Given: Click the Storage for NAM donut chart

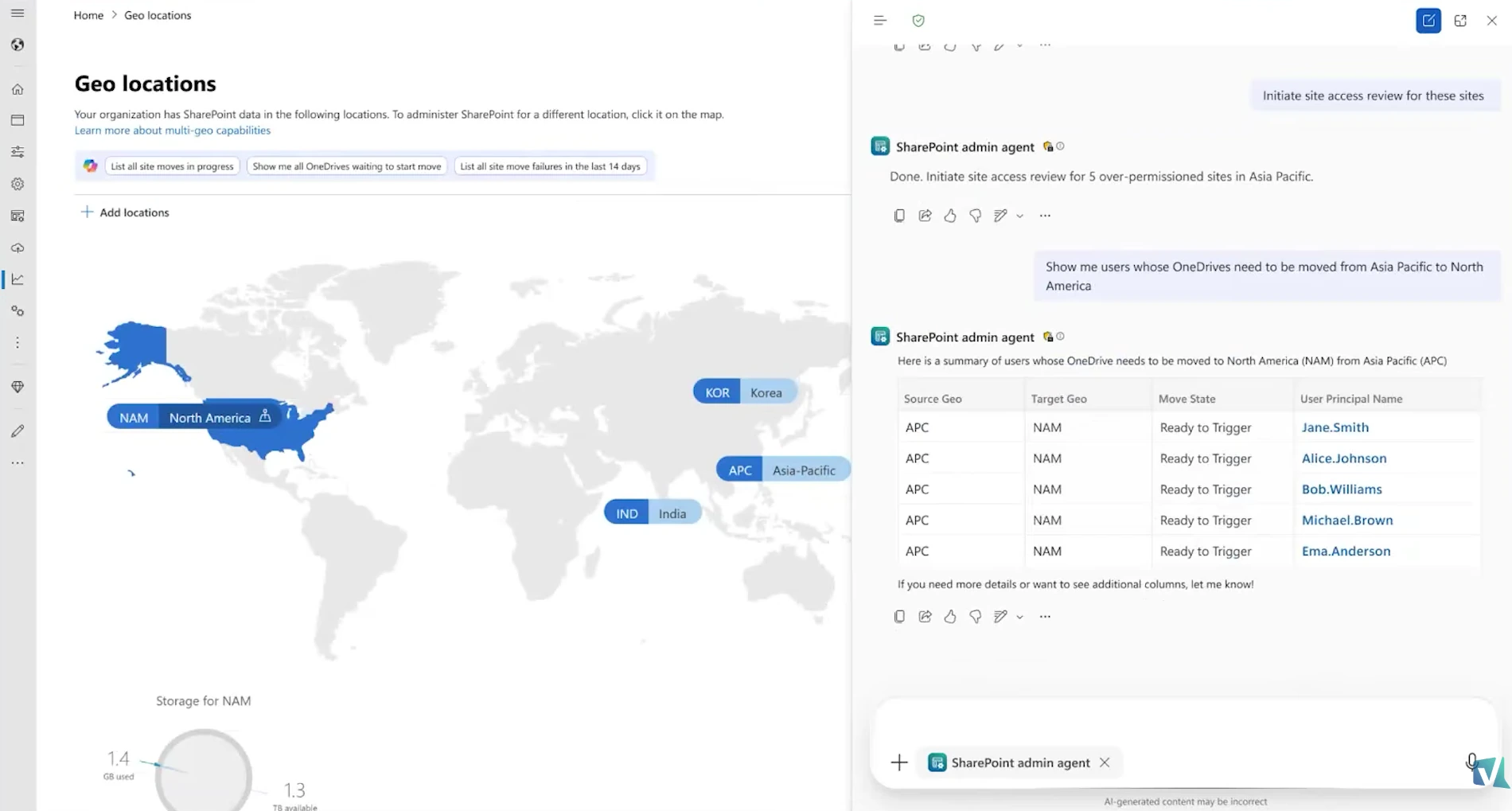Looking at the screenshot, I should [x=204, y=770].
